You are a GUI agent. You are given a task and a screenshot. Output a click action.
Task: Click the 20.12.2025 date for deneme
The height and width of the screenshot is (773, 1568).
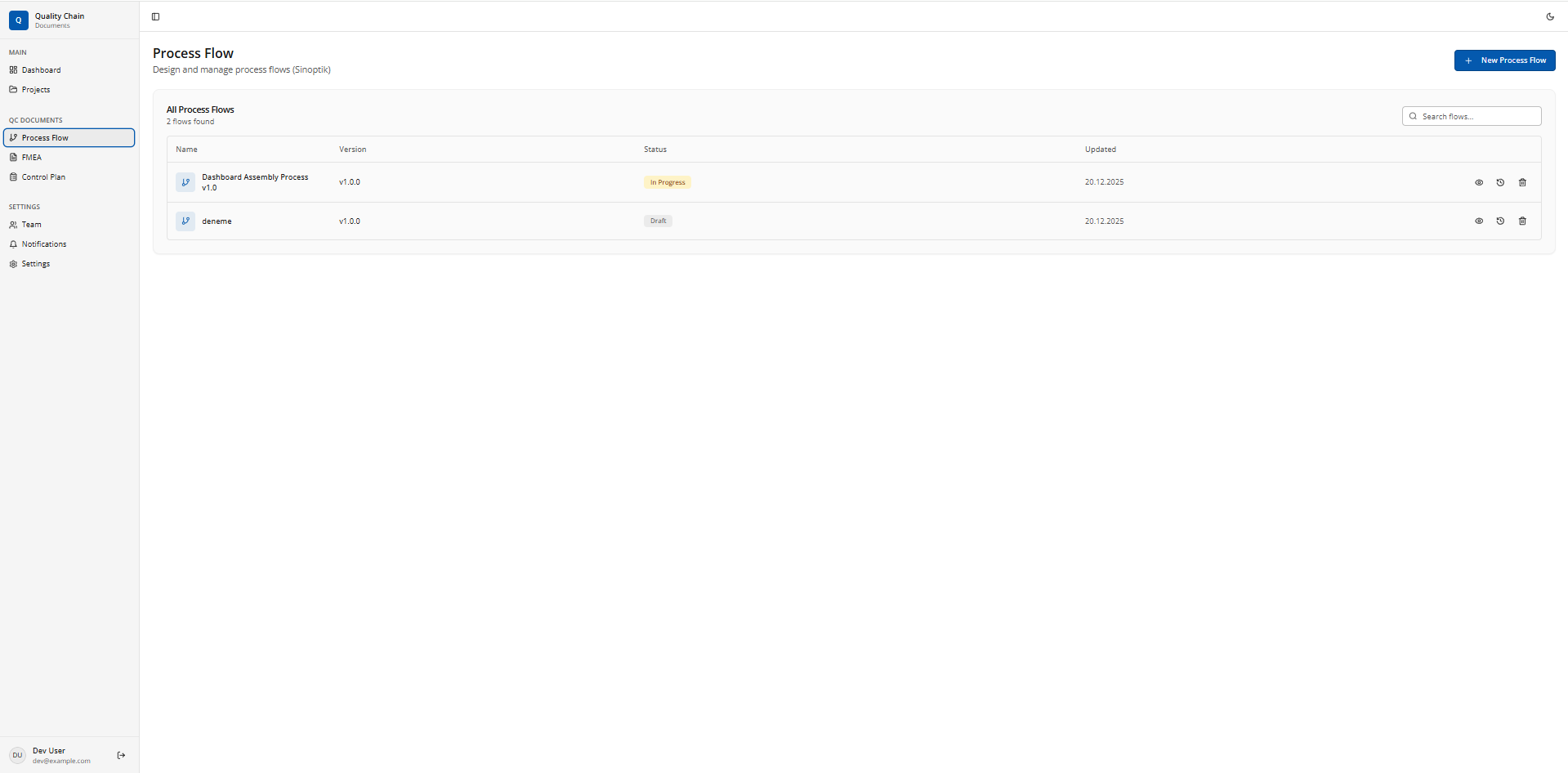[1104, 221]
